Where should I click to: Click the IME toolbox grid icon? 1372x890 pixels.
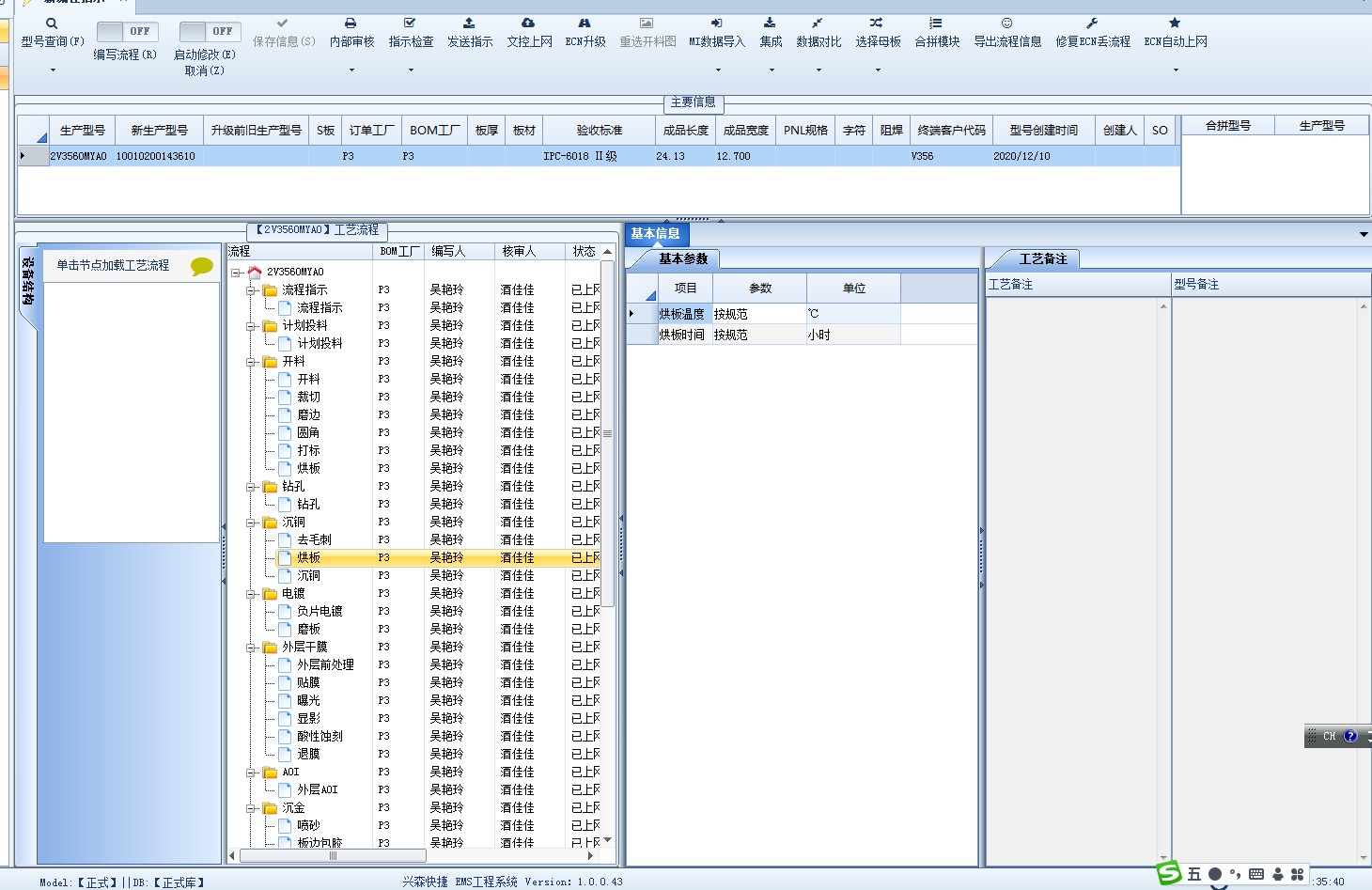point(1297,874)
